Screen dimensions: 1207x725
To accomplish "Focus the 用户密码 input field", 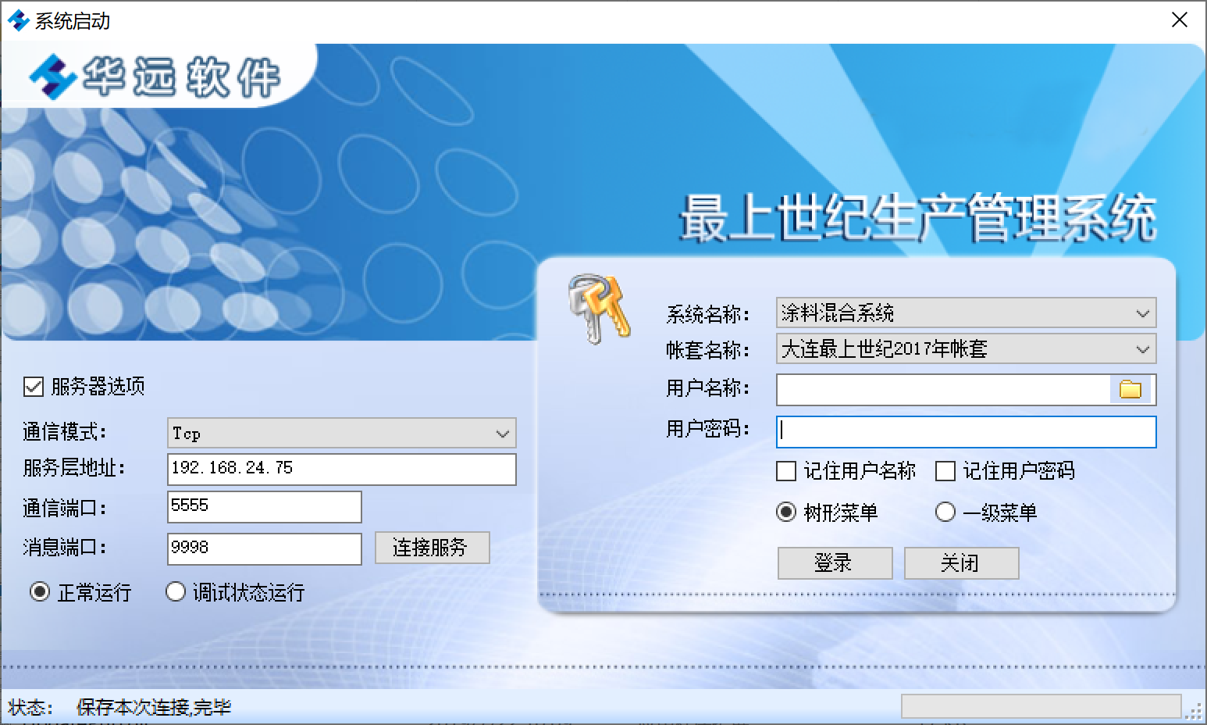I will click(x=965, y=431).
